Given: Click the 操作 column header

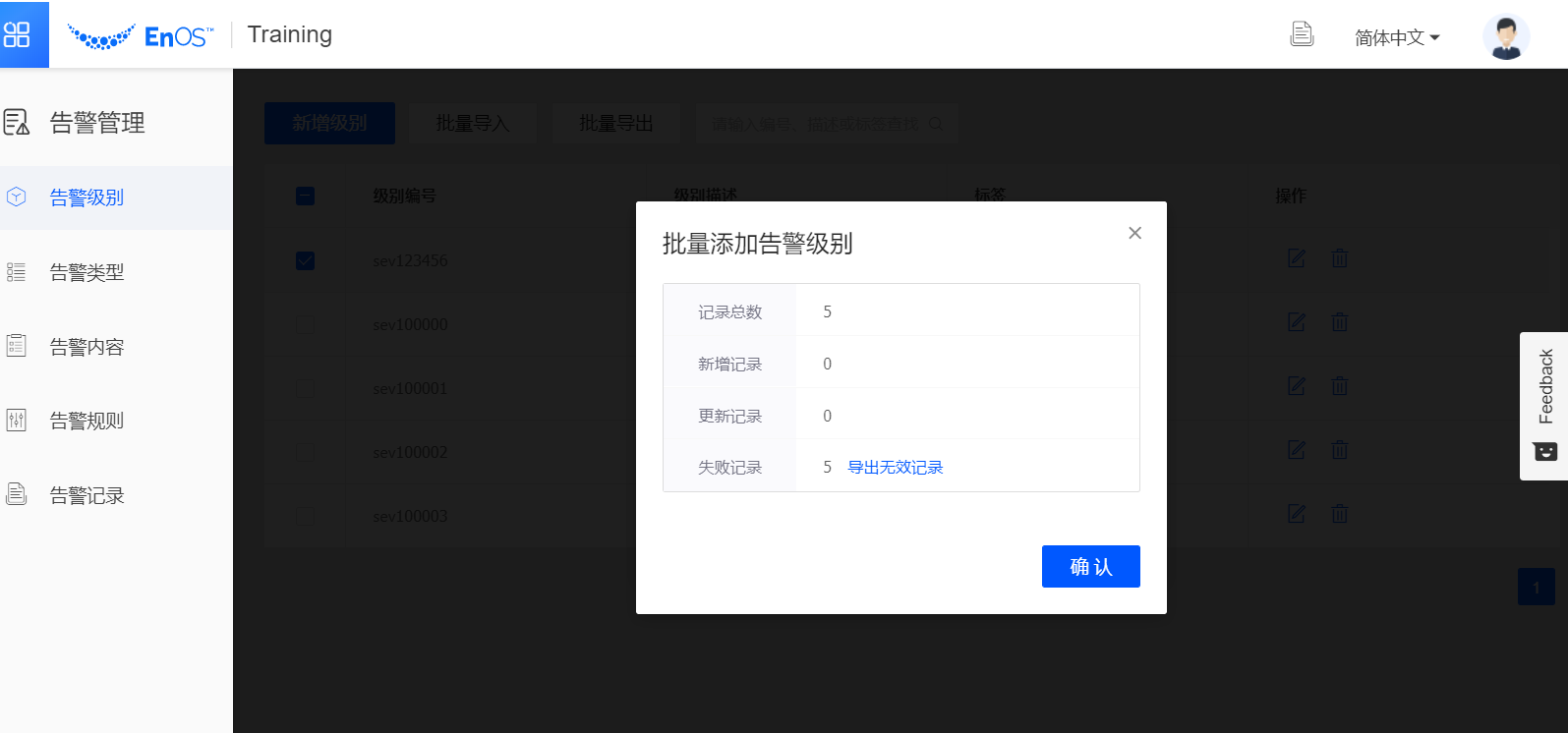Looking at the screenshot, I should pos(1291,196).
